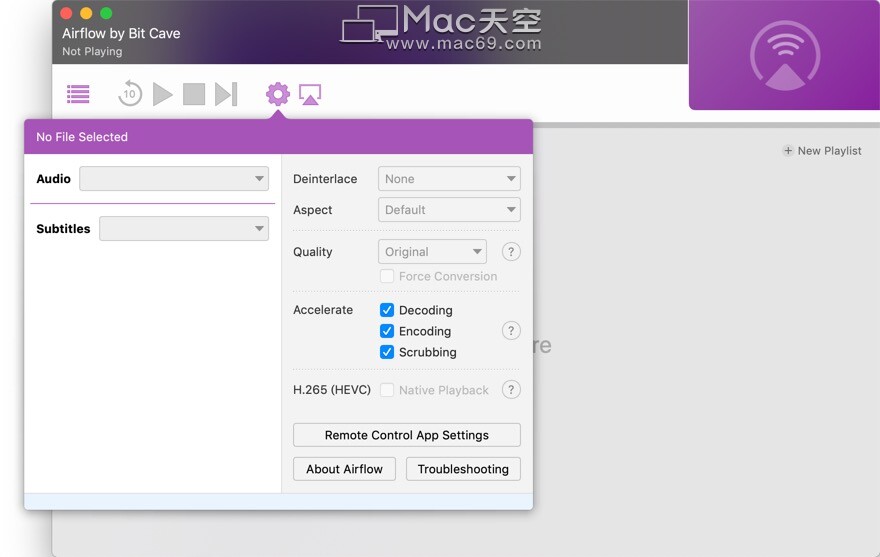Open the AirPlay device icon
The width and height of the screenshot is (880, 557).
[x=310, y=94]
